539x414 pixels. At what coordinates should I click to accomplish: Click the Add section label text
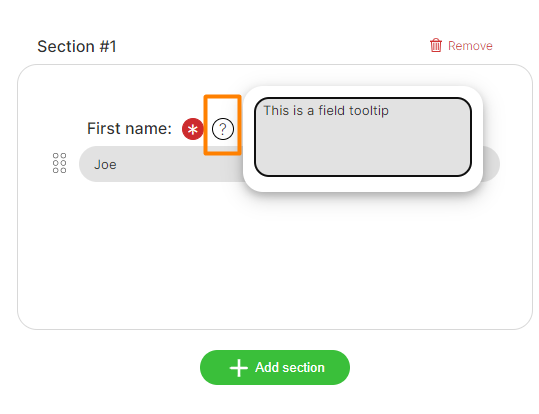290,368
